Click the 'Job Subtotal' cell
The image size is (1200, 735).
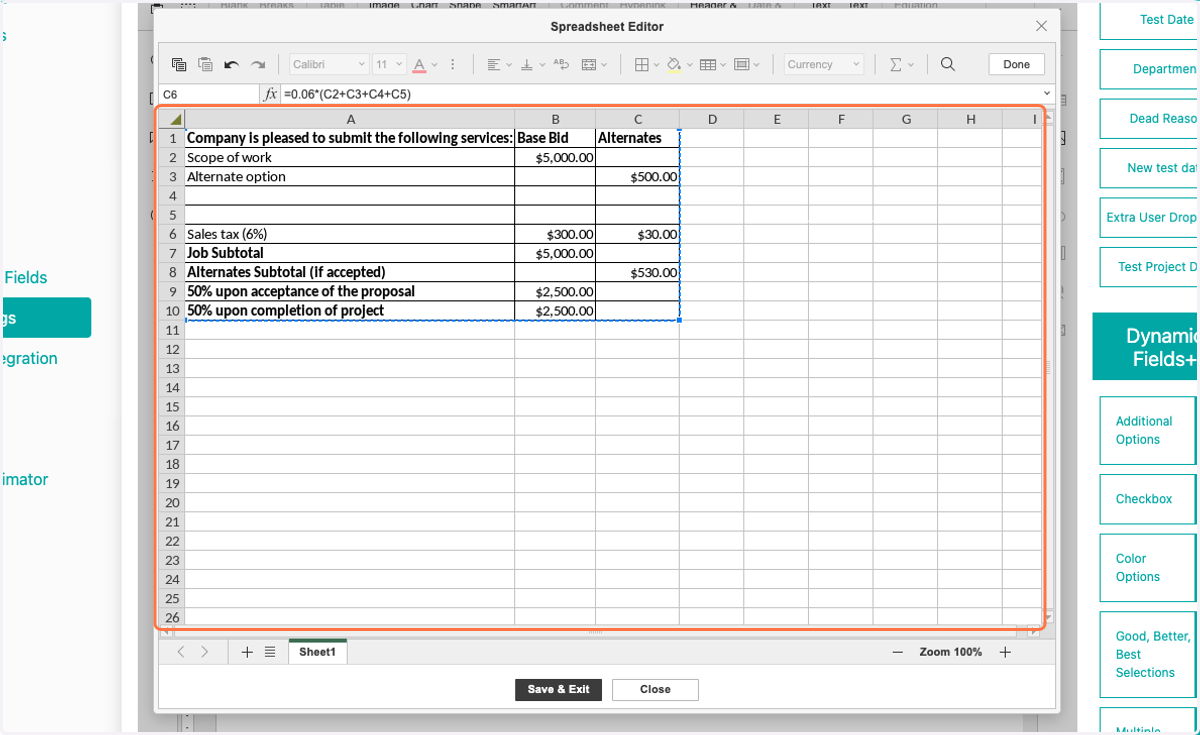350,253
